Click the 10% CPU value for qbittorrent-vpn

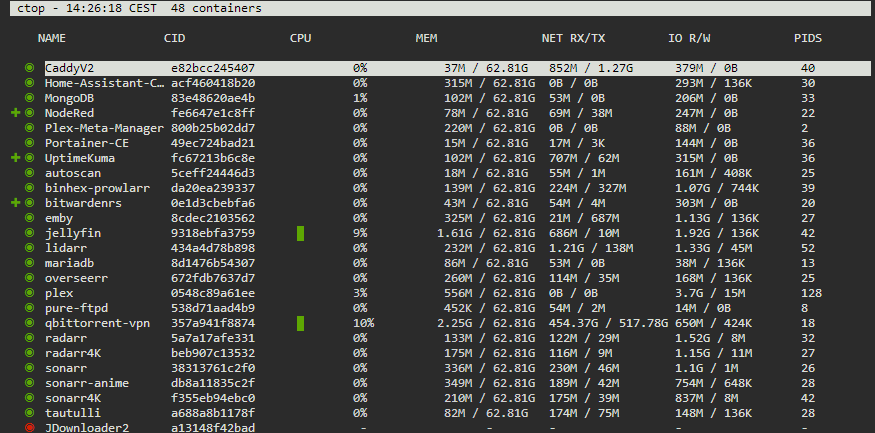pyautogui.click(x=363, y=323)
